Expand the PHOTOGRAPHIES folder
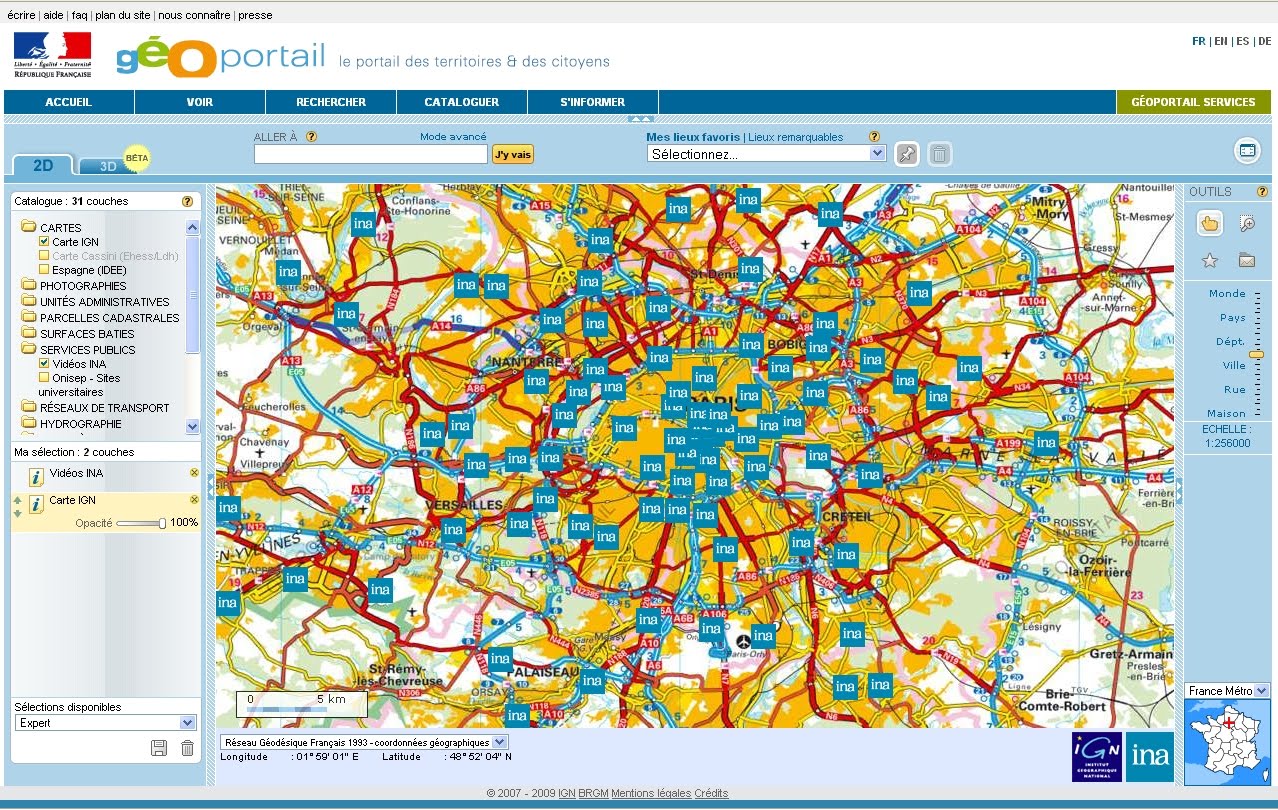Screen dimensions: 1278x810 29,286
